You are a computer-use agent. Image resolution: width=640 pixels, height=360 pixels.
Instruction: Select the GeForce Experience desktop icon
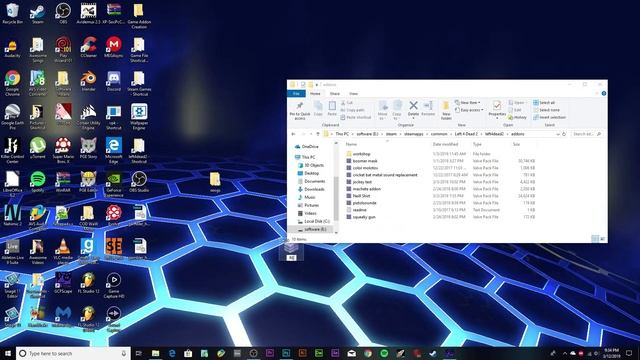click(x=113, y=184)
